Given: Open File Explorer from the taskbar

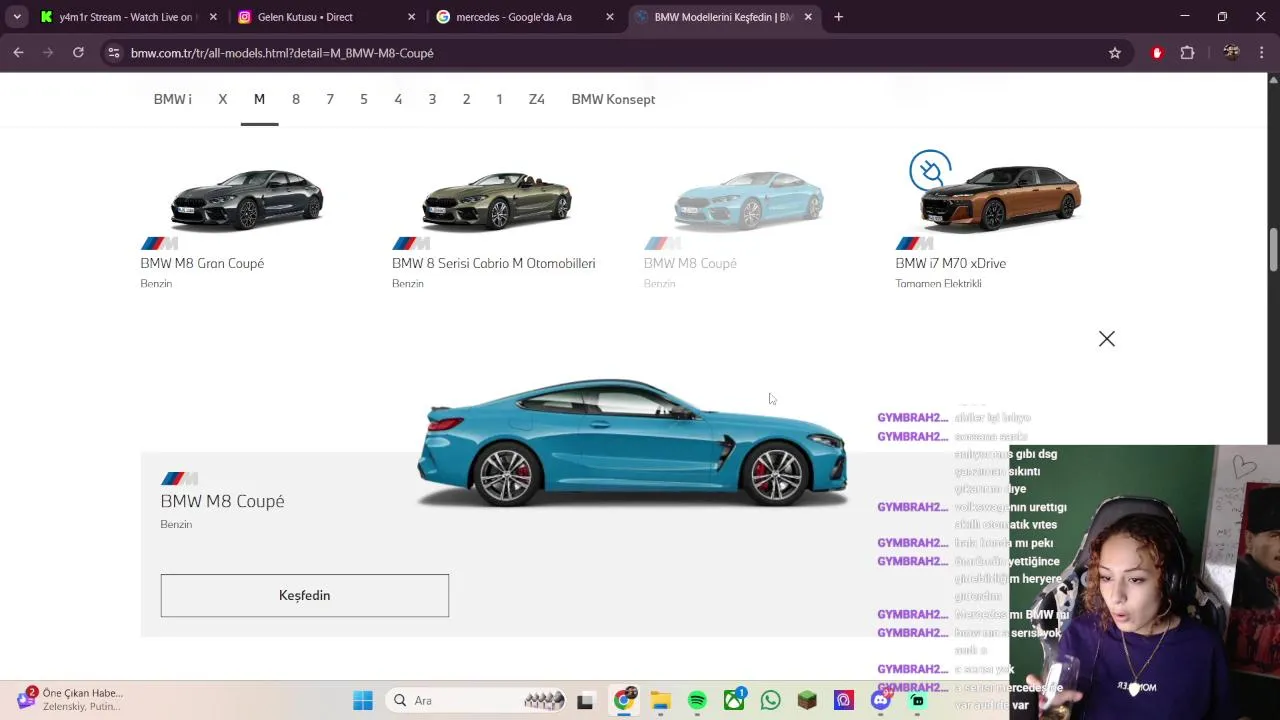Looking at the screenshot, I should click(660, 701).
